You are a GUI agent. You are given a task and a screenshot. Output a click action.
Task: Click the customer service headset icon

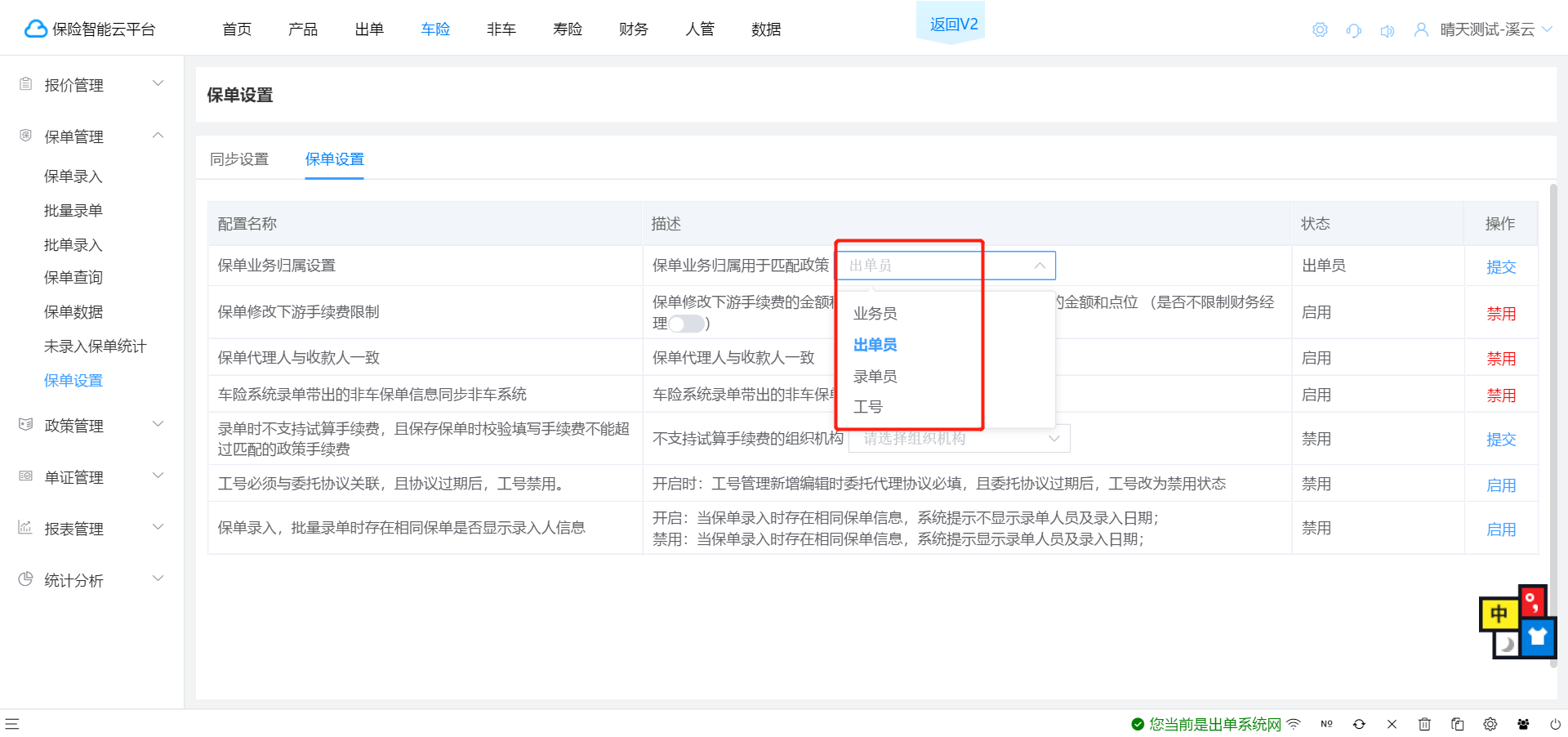click(1353, 30)
